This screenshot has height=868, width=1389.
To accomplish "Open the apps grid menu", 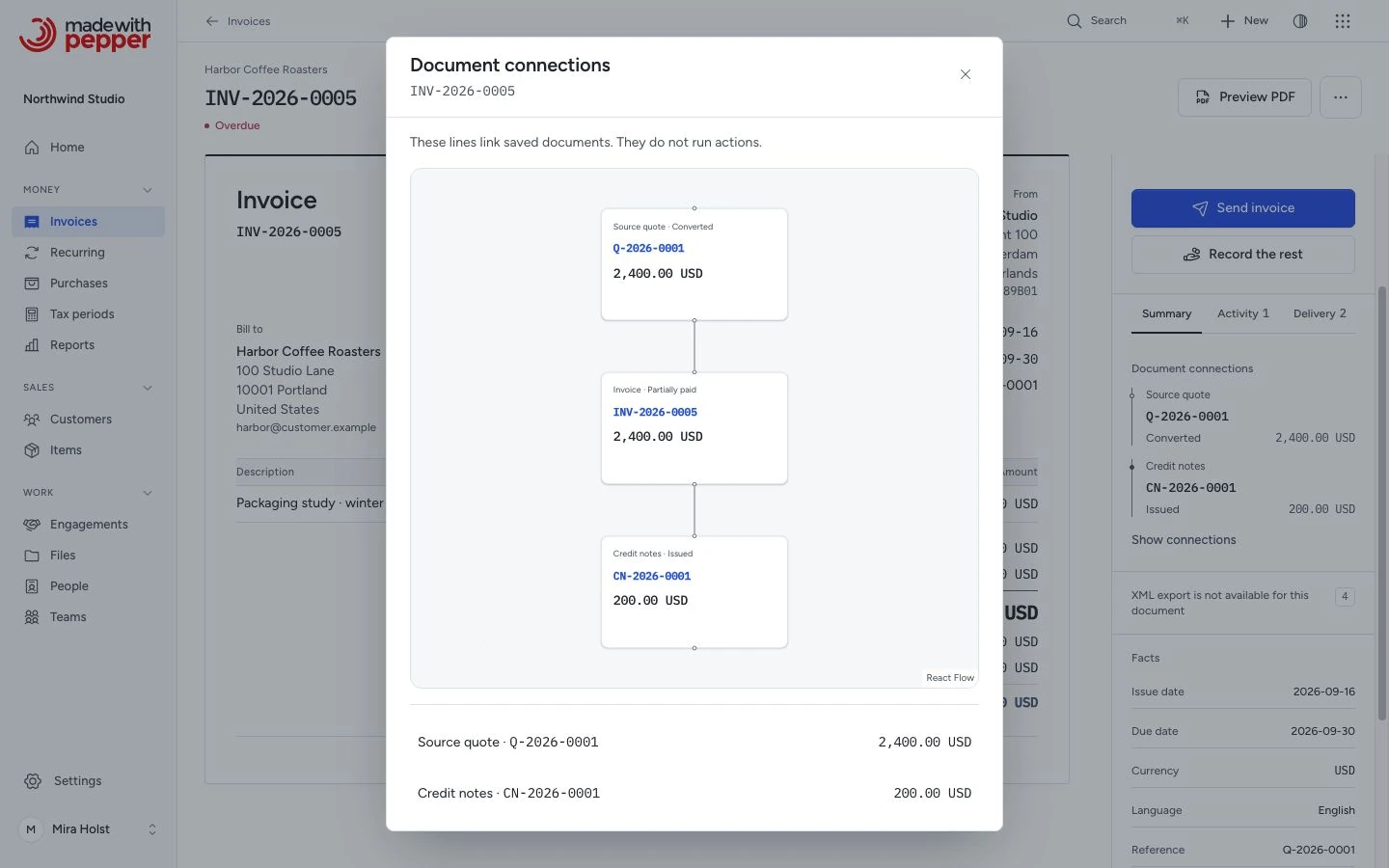I will click(1343, 21).
